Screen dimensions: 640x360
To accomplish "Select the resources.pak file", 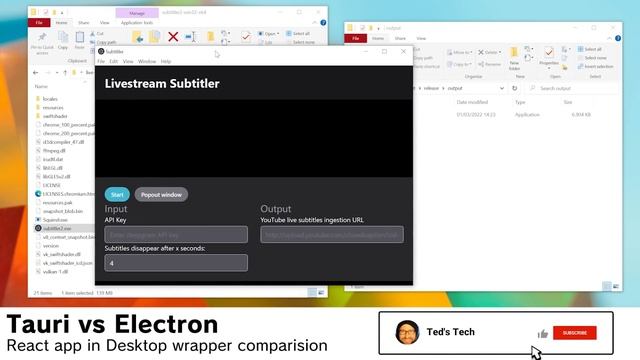I will [57, 202].
